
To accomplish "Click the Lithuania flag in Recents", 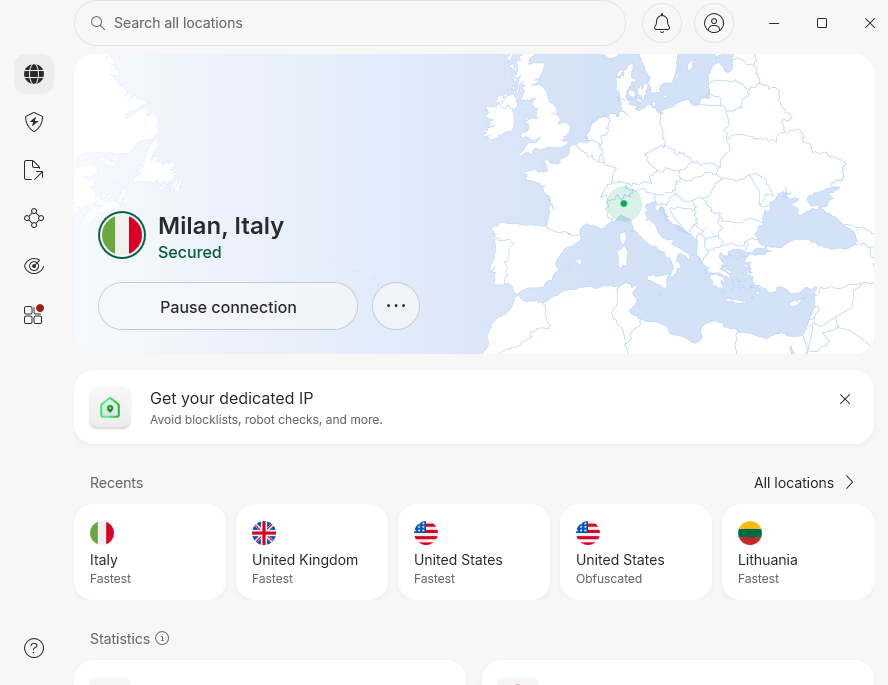I will coord(750,533).
